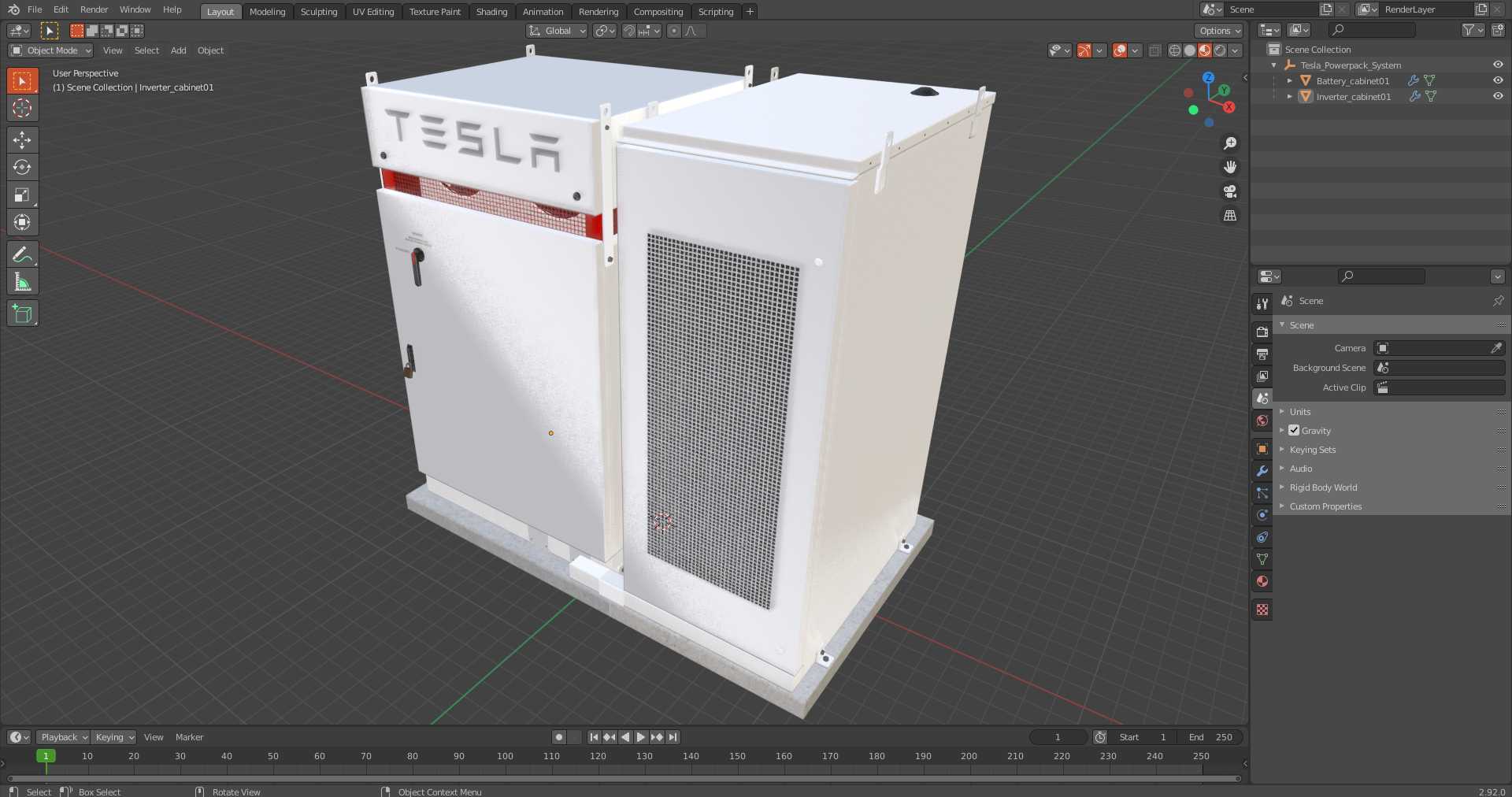Viewport: 1512px width, 797px height.
Task: Expand Battery_cabinet01 in the outliner
Action: (x=1289, y=80)
